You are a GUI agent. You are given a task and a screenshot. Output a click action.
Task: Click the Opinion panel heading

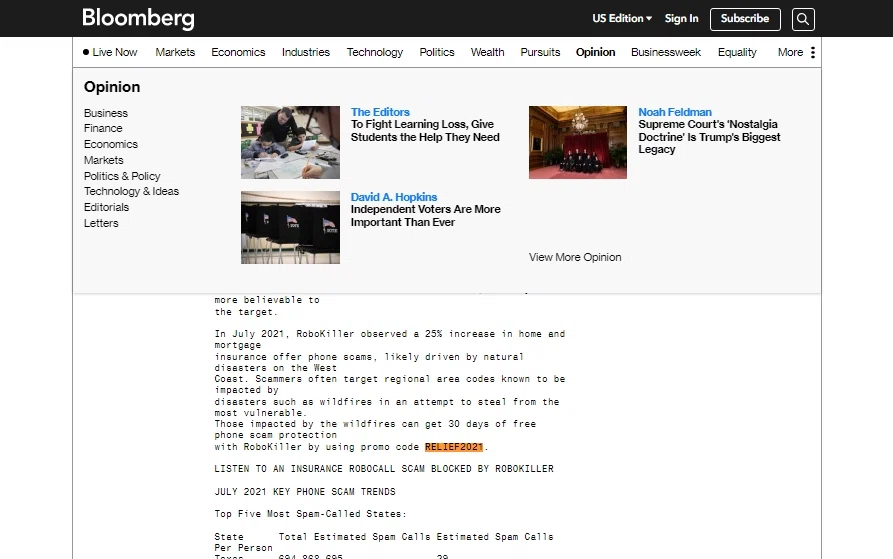(112, 87)
